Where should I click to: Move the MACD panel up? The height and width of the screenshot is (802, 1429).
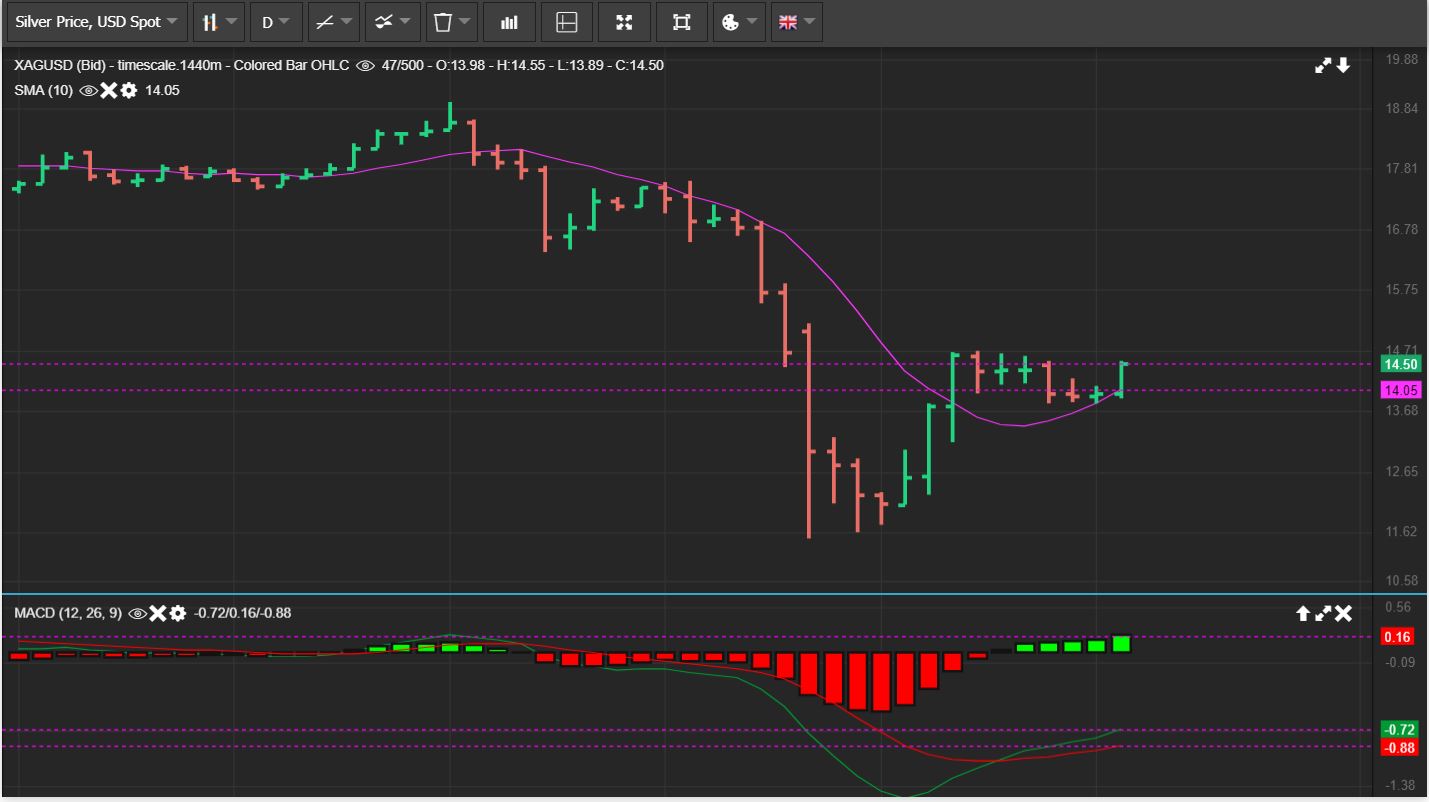point(1303,613)
